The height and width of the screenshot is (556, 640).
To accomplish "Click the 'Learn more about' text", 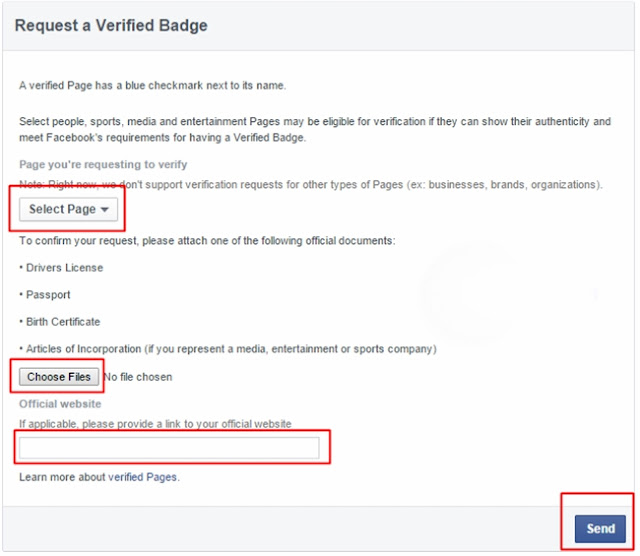I will click(x=62, y=477).
